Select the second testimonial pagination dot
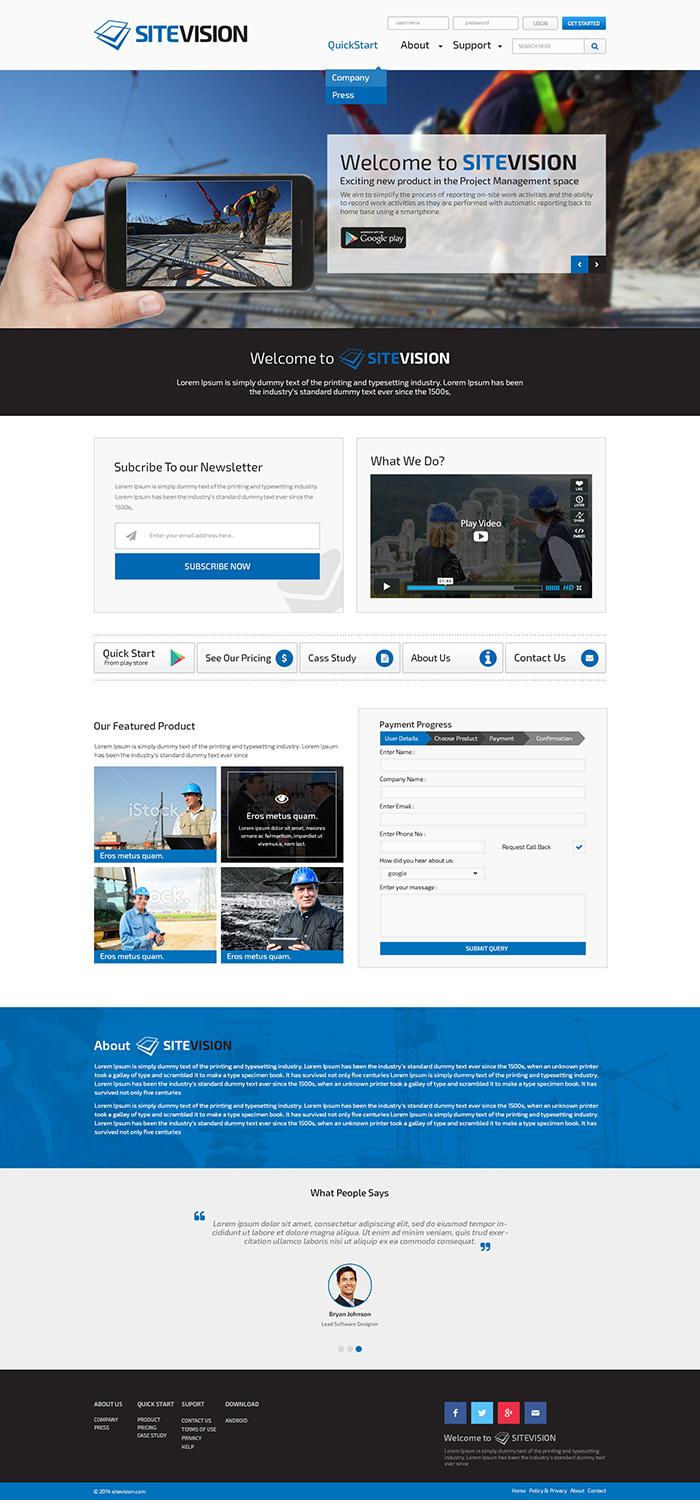 (x=350, y=1349)
